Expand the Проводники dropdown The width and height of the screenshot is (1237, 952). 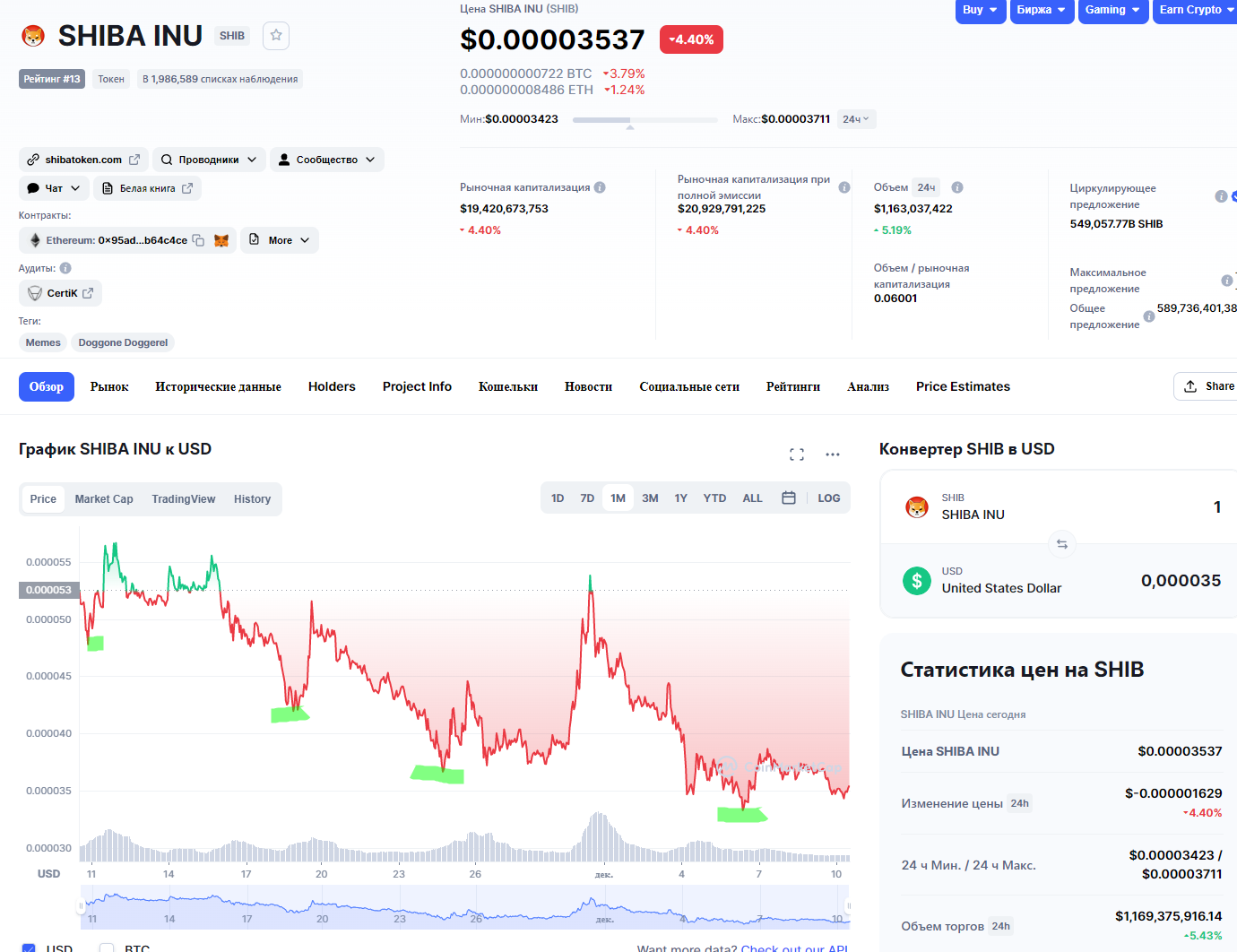click(209, 160)
